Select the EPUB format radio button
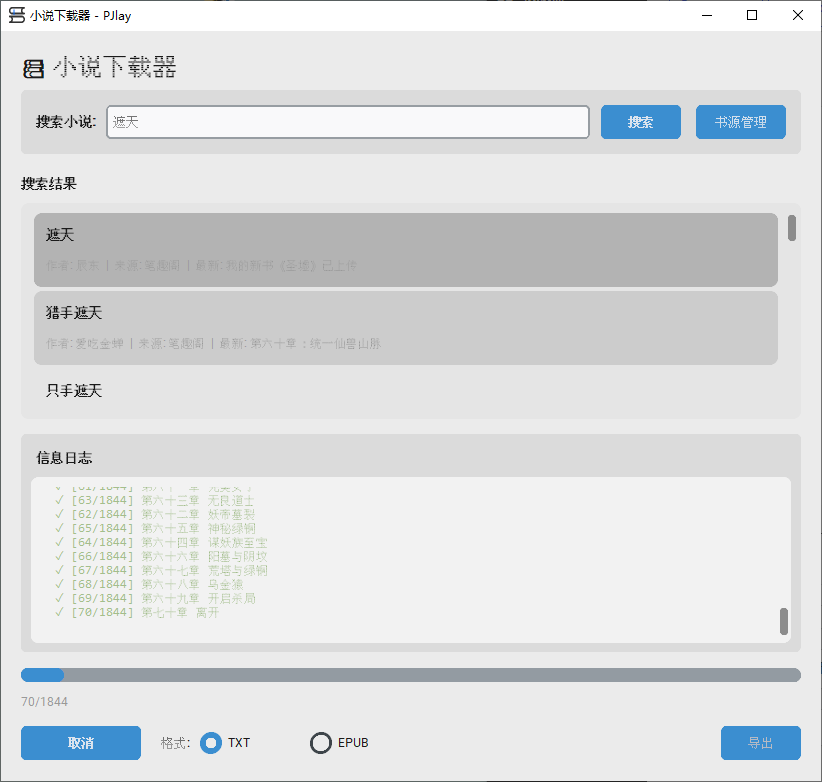The width and height of the screenshot is (822, 782). (320, 743)
